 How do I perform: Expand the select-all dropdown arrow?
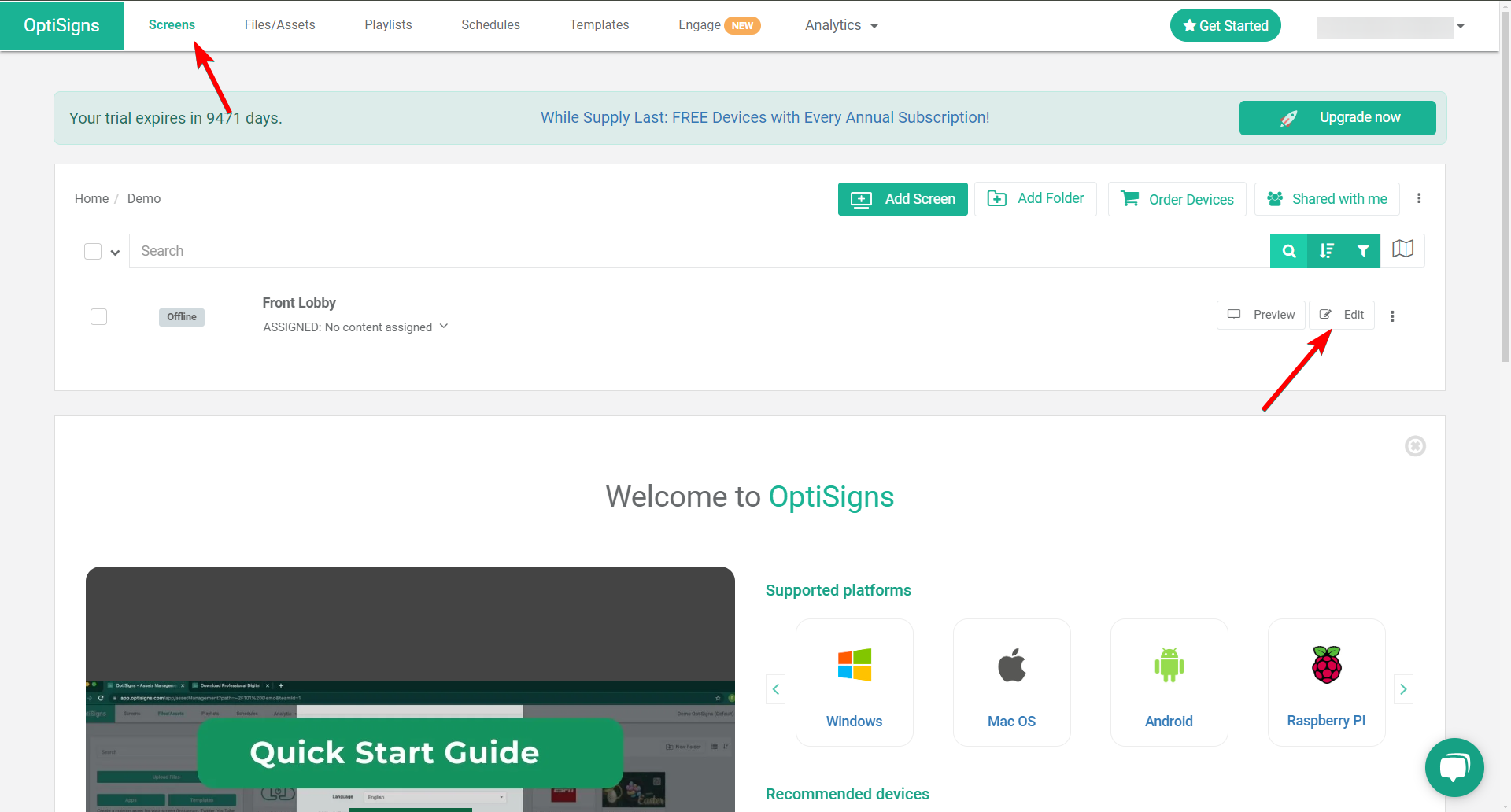pos(115,253)
